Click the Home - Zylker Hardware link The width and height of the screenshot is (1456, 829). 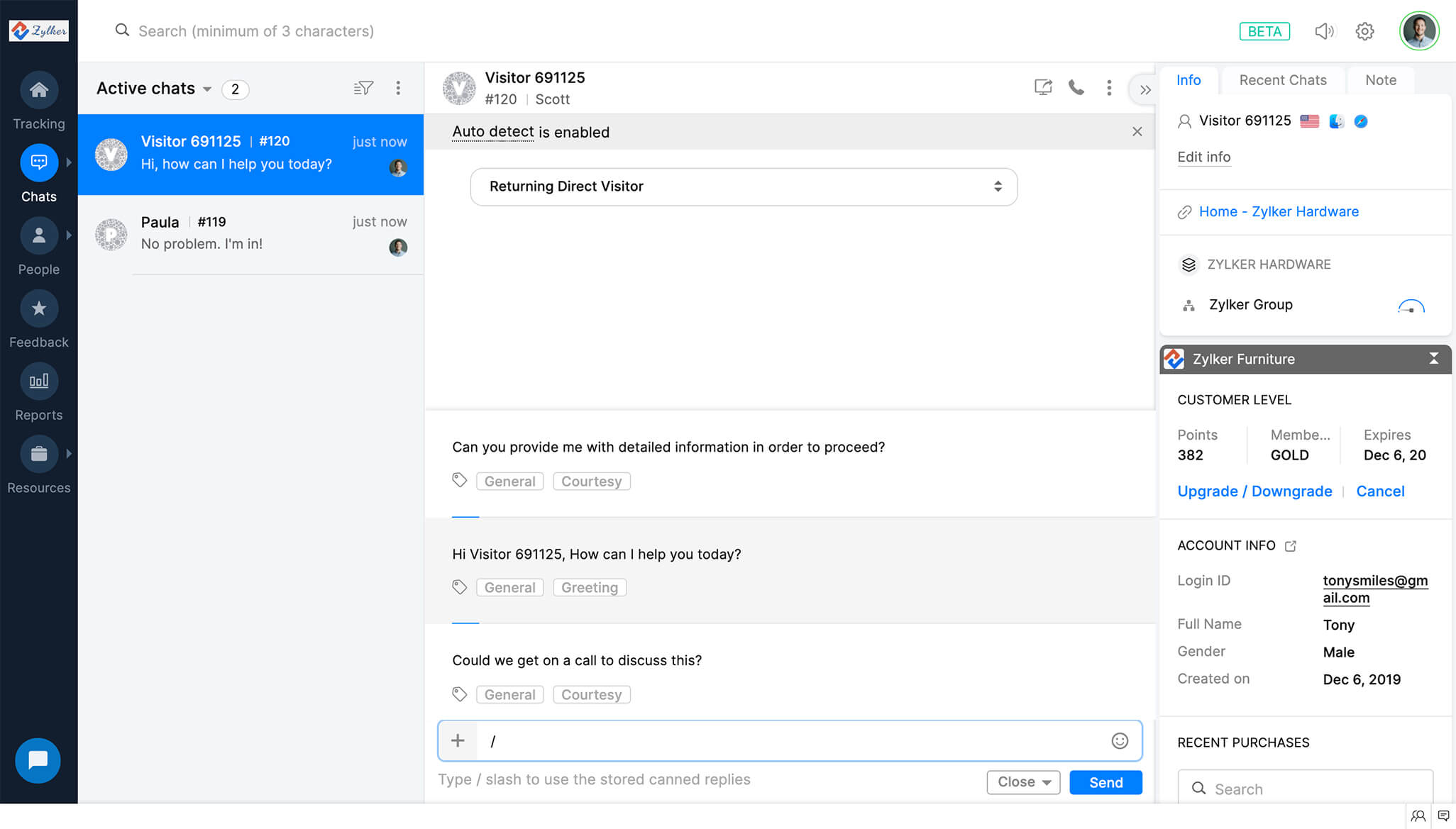[x=1278, y=211]
